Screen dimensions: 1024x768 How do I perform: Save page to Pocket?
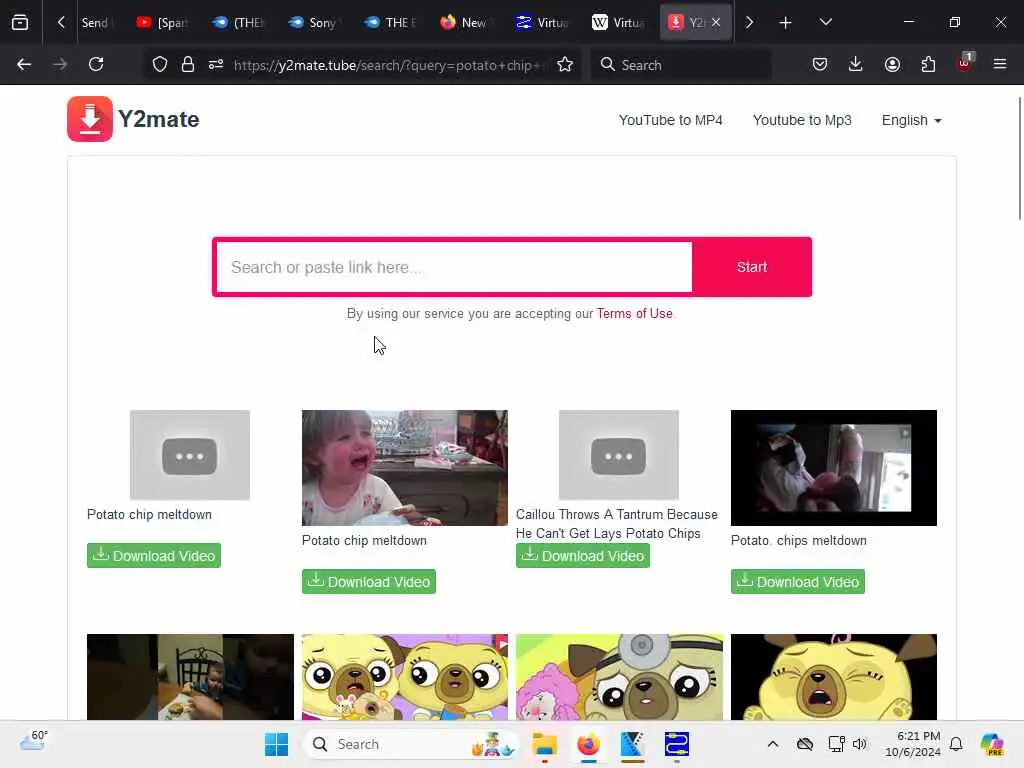point(820,64)
